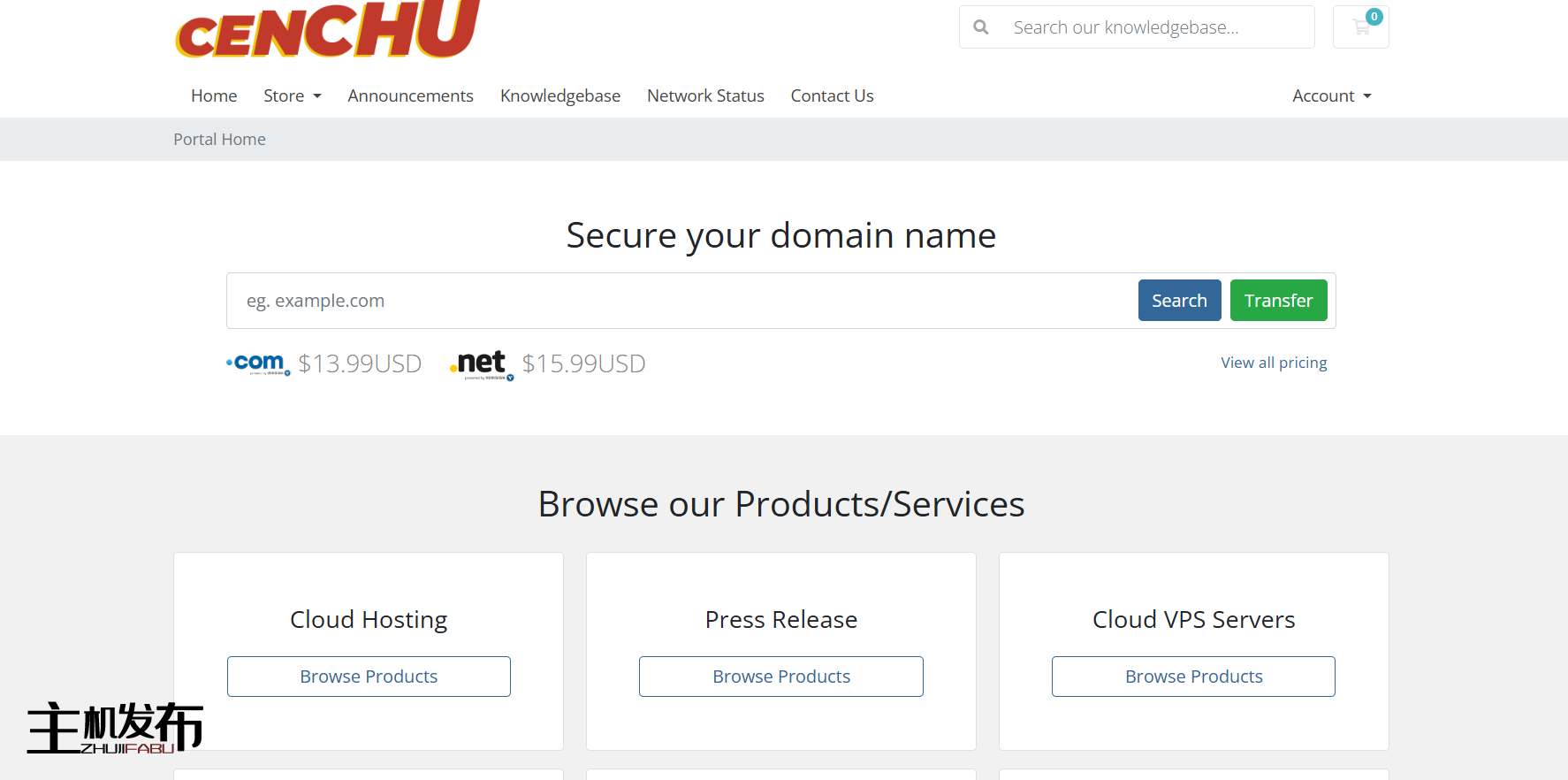Go to Home in navigation
This screenshot has height=780, width=1568.
tap(214, 96)
